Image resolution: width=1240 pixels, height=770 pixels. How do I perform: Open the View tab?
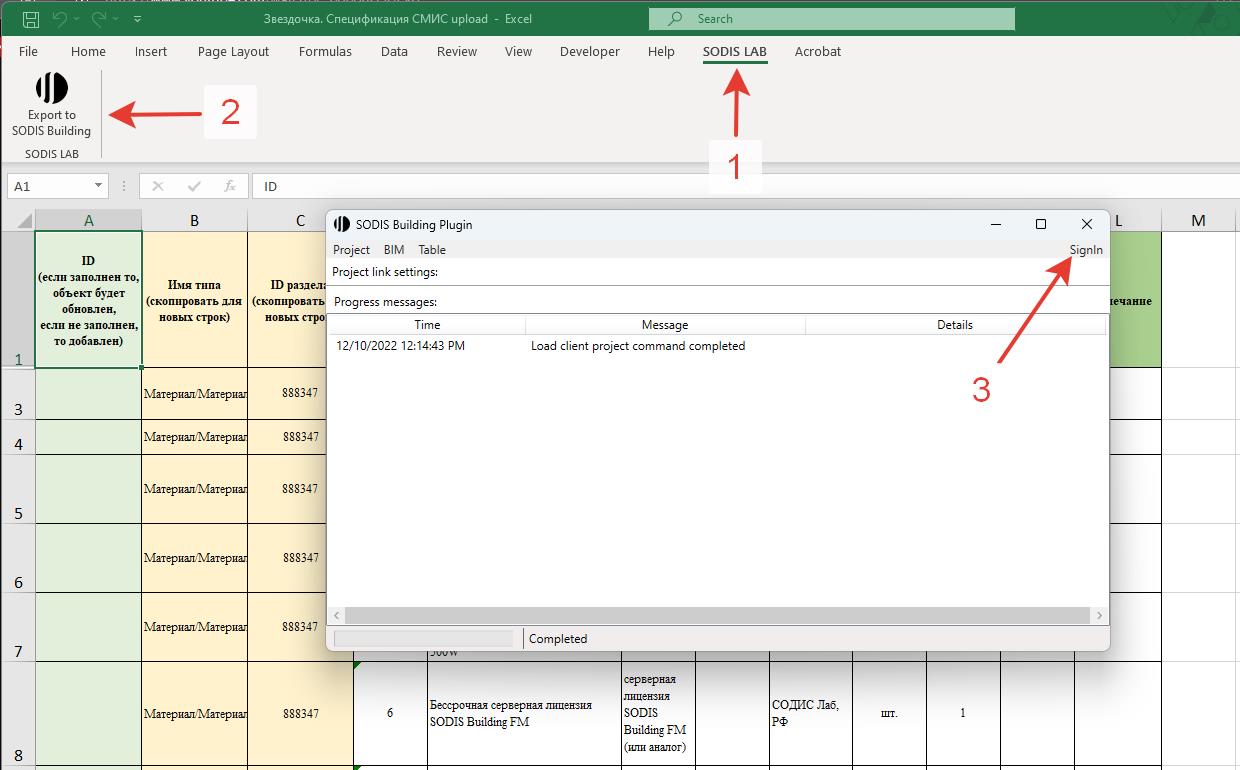pyautogui.click(x=518, y=51)
